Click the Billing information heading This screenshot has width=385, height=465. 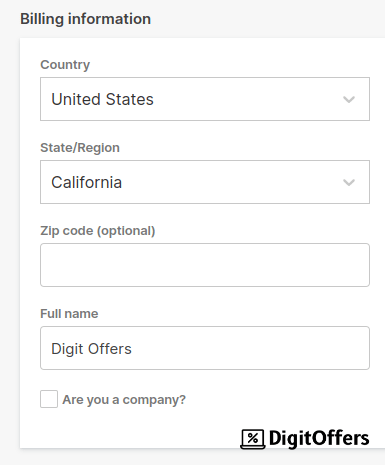click(86, 19)
